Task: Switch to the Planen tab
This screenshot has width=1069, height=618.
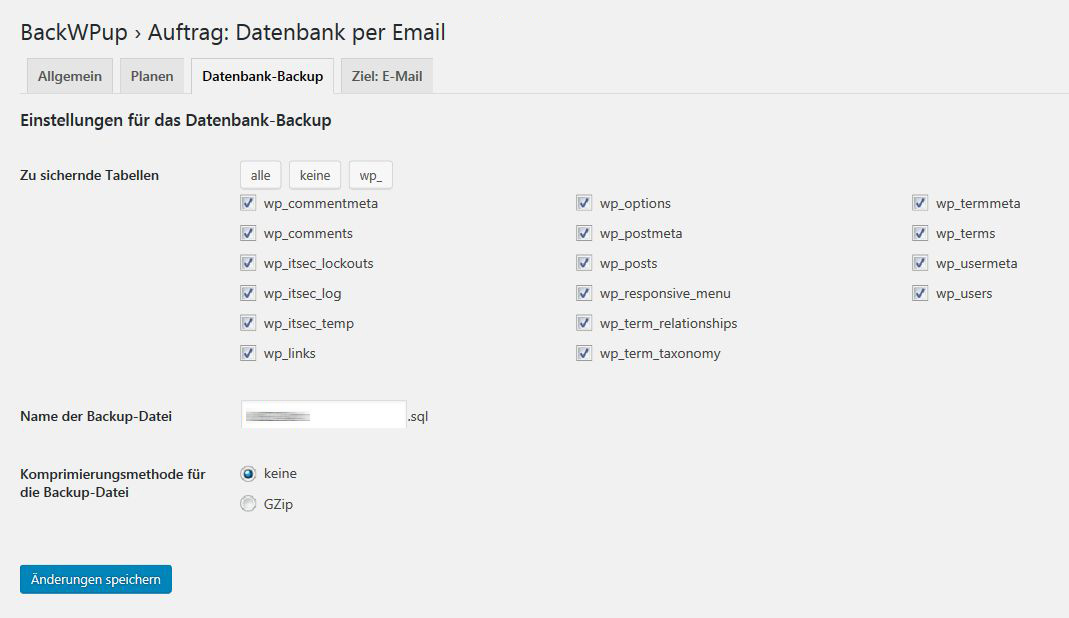Action: (x=152, y=76)
